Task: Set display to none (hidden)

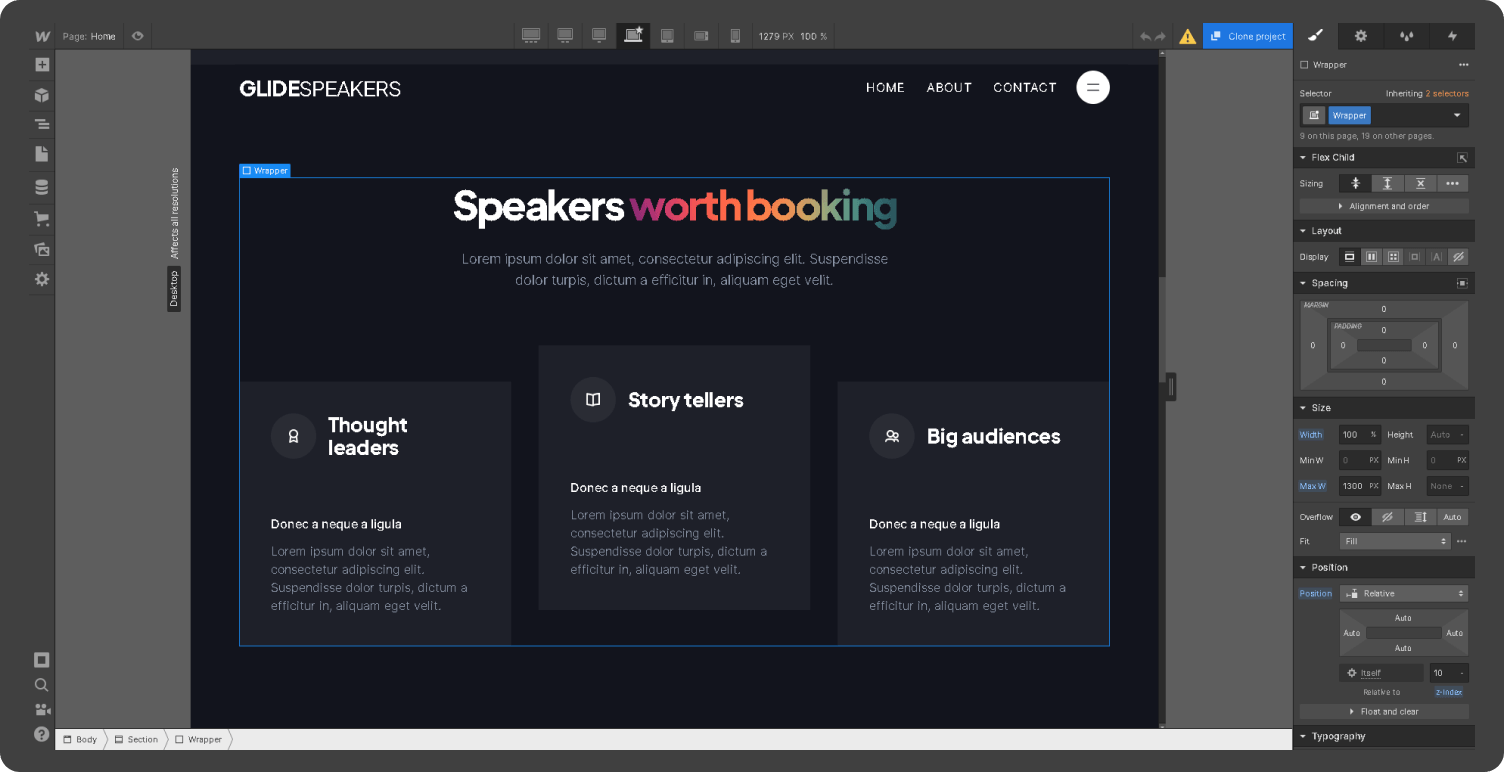Action: click(1458, 257)
